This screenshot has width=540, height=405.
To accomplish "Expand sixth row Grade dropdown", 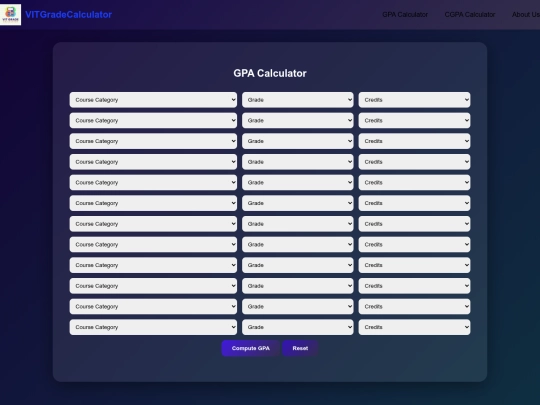I will click(298, 203).
